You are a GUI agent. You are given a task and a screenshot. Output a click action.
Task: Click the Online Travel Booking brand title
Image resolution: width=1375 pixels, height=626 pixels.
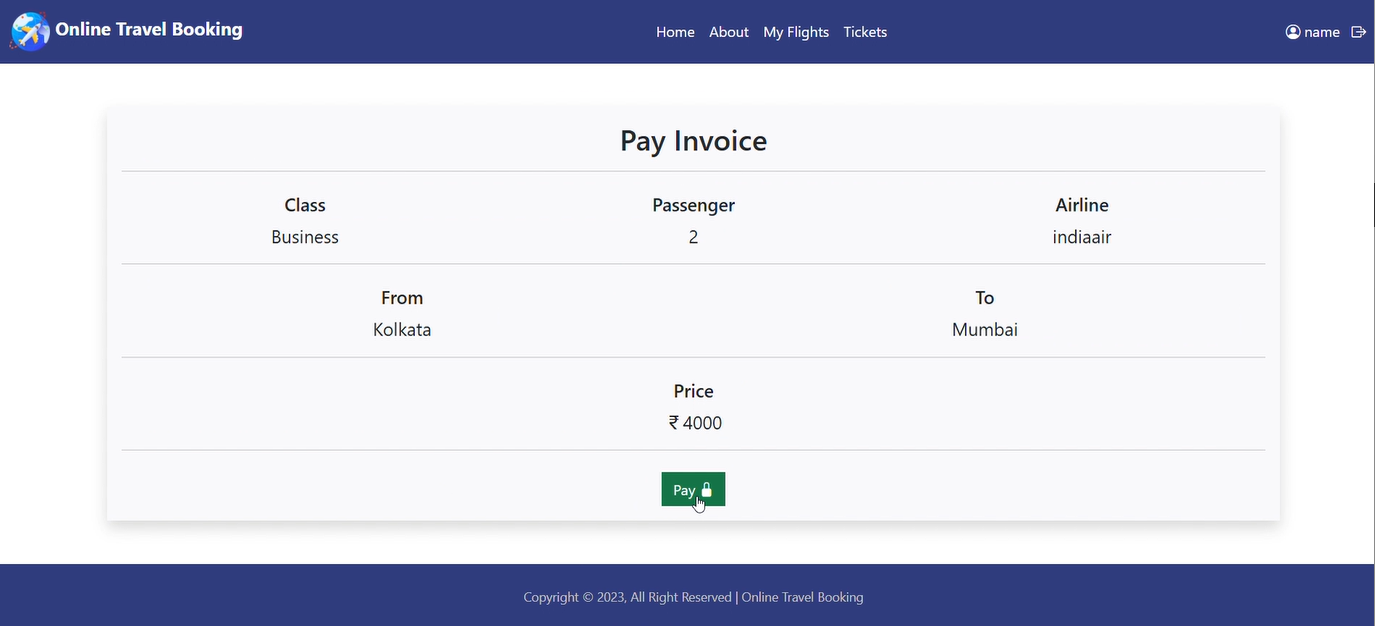point(149,30)
